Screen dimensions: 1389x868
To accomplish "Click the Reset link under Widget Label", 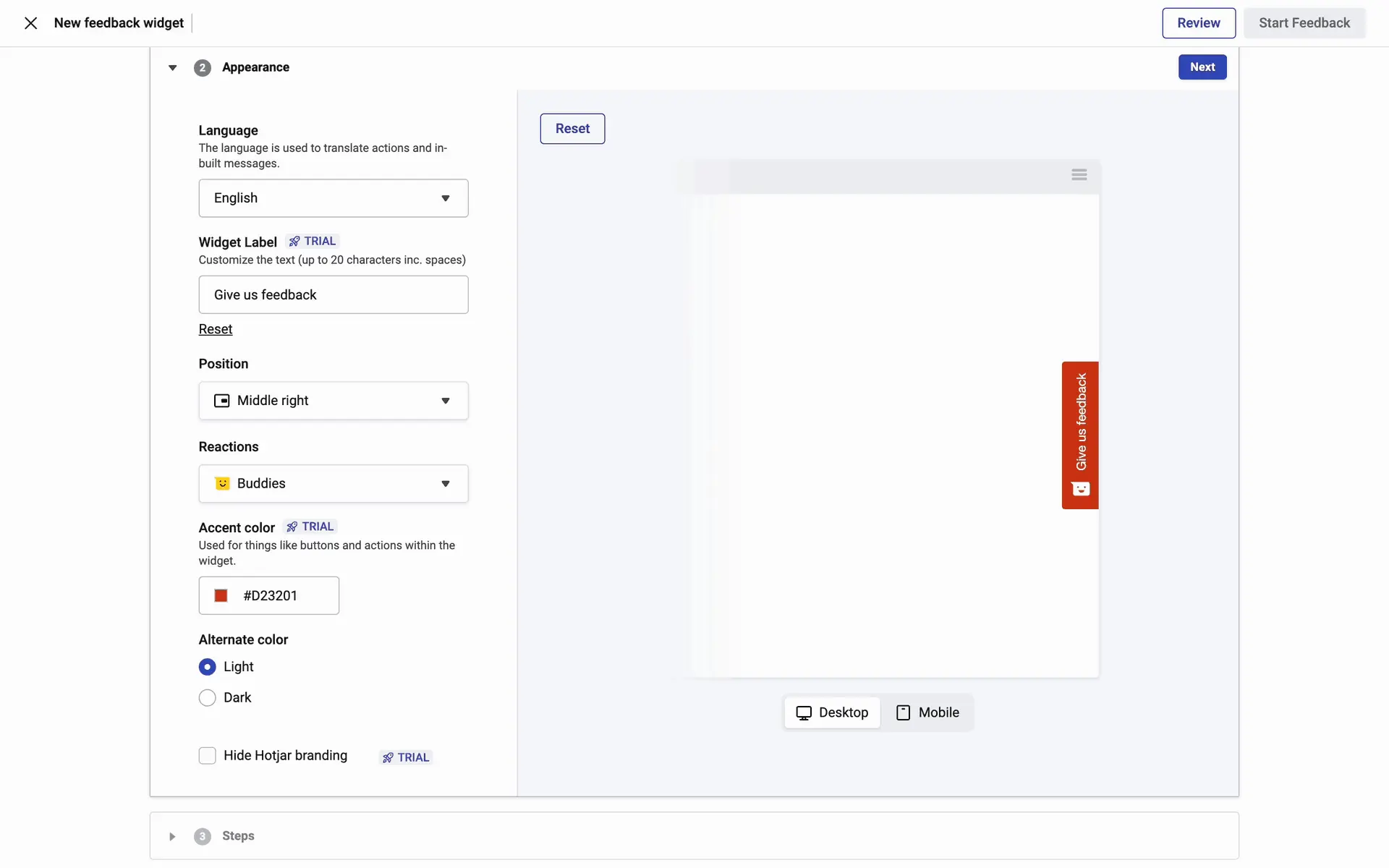I will (216, 329).
